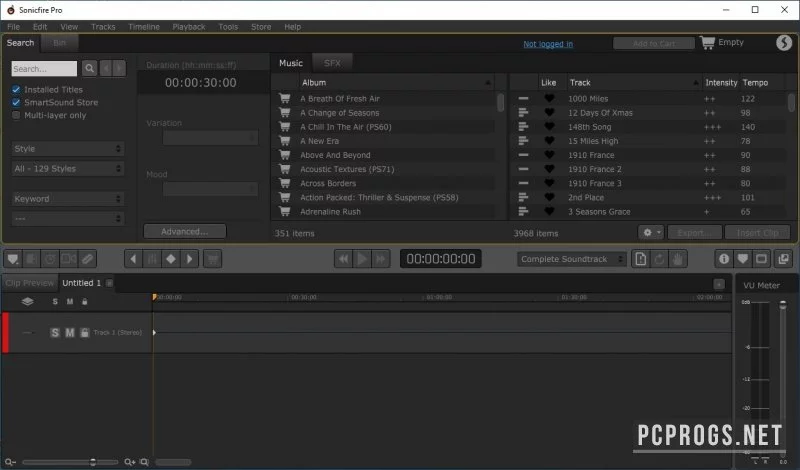Click the SmartSound logo in top right
Viewport: 800px width, 470px height.
[x=784, y=43]
